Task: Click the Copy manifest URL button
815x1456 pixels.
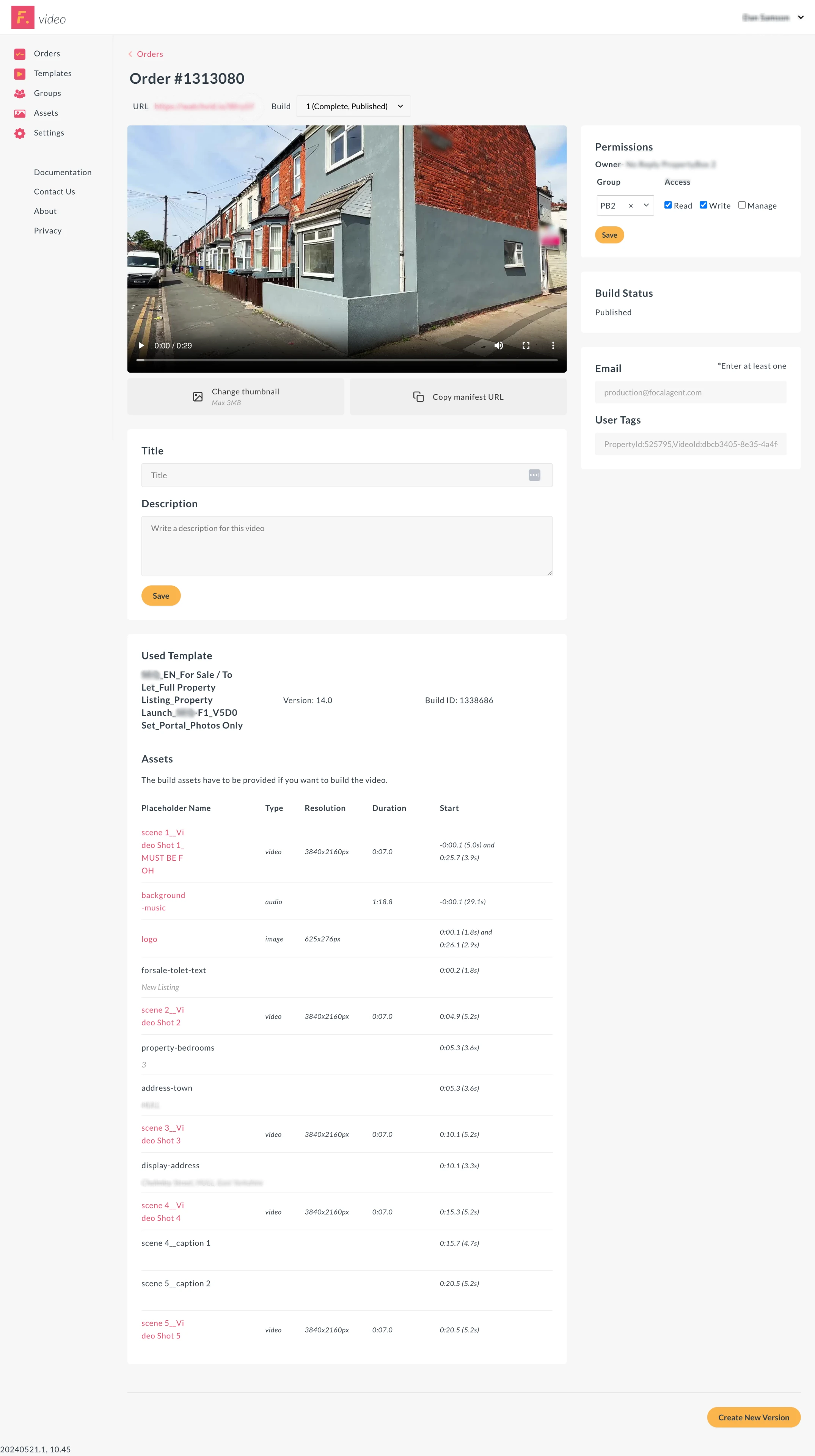Action: (x=459, y=397)
